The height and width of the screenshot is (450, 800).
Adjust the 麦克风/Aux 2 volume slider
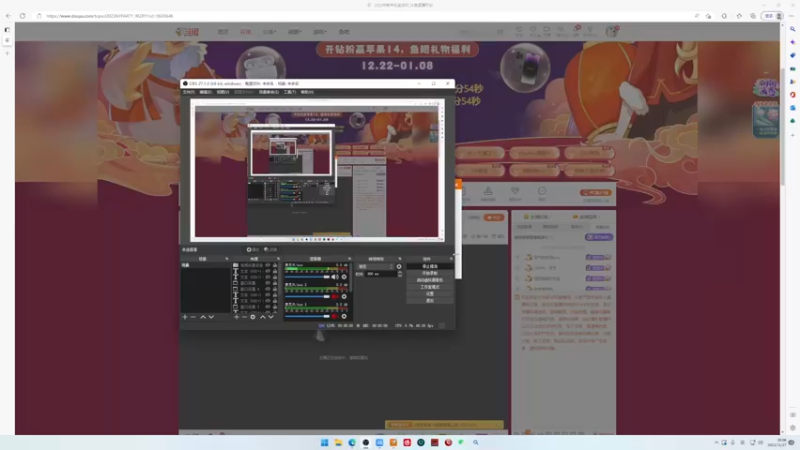pyautogui.click(x=307, y=297)
